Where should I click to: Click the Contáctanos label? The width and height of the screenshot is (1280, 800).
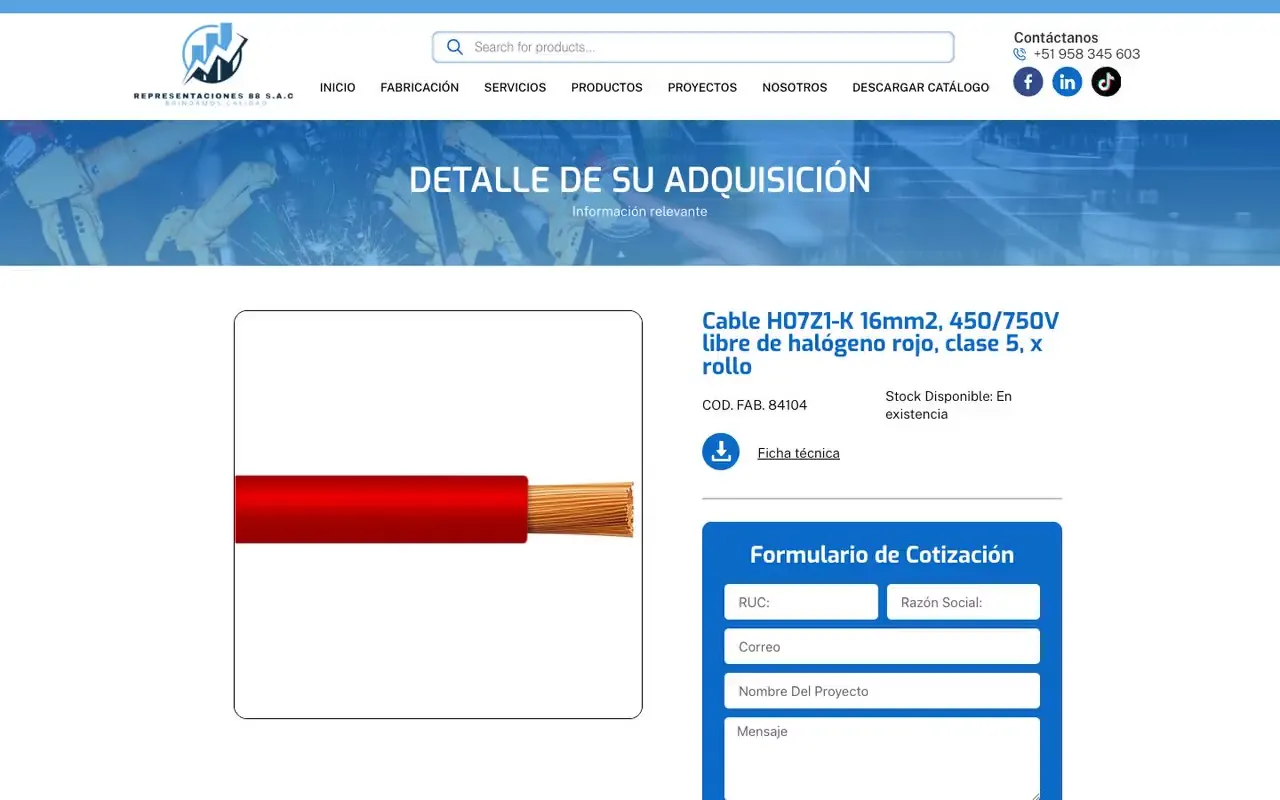[1056, 38]
